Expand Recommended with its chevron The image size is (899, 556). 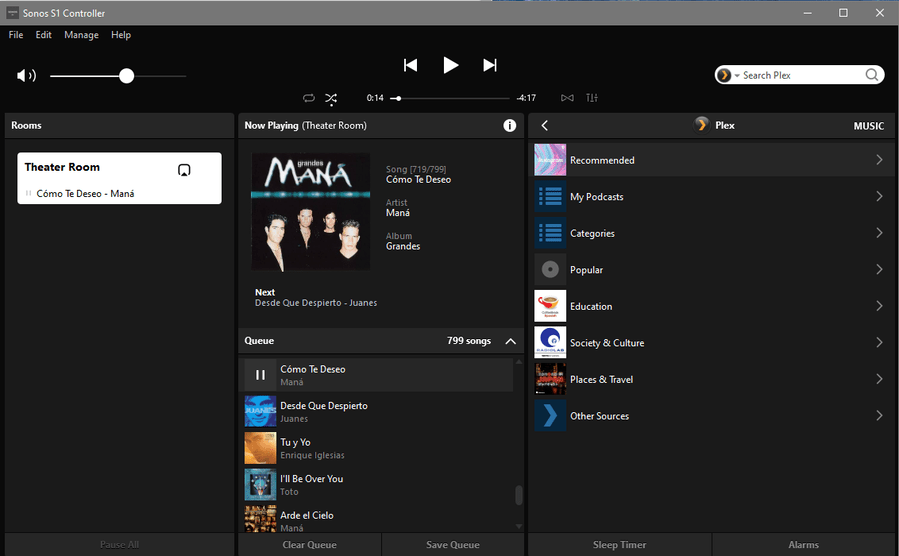point(879,160)
